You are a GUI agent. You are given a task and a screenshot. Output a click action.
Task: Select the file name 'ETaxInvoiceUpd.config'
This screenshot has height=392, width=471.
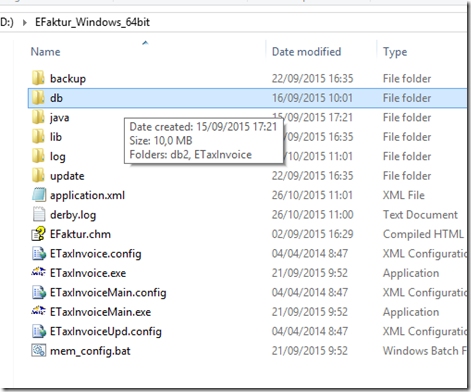pos(106,332)
